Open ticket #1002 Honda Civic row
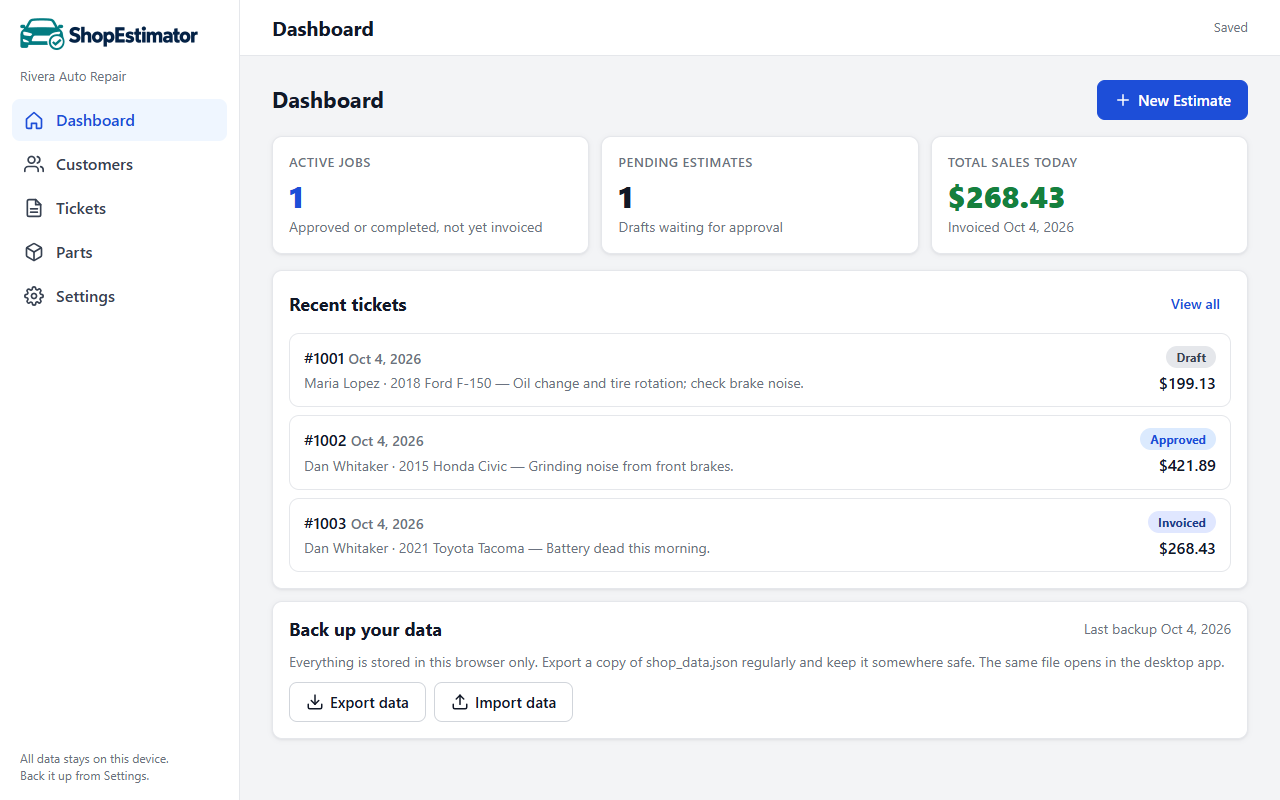Viewport: 1280px width, 800px height. click(x=760, y=453)
